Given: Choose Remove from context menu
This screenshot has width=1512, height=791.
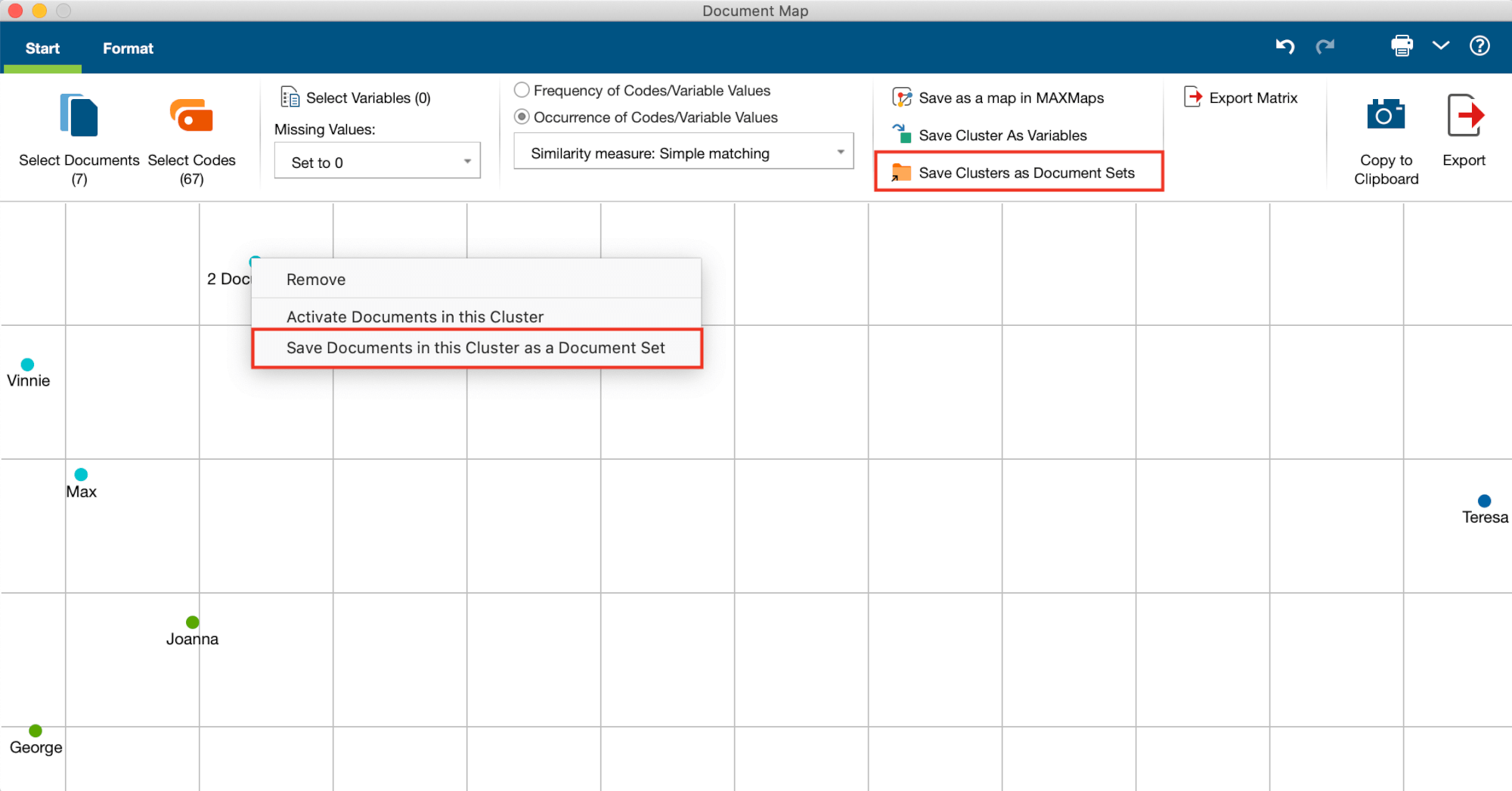Looking at the screenshot, I should 476,279.
